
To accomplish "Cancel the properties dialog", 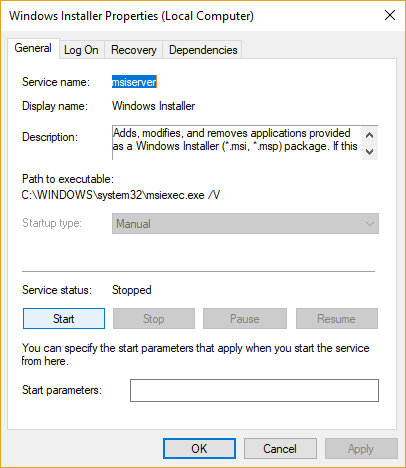I will 280,449.
